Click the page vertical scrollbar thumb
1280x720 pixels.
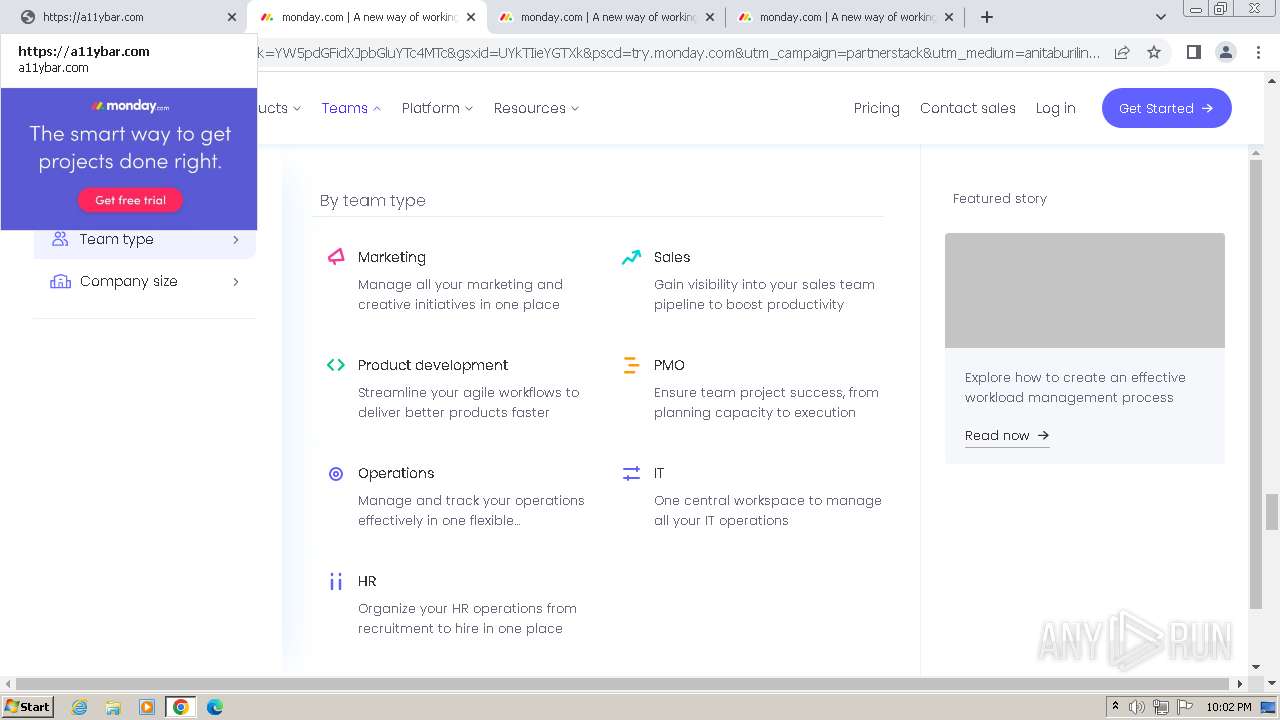[1272, 512]
